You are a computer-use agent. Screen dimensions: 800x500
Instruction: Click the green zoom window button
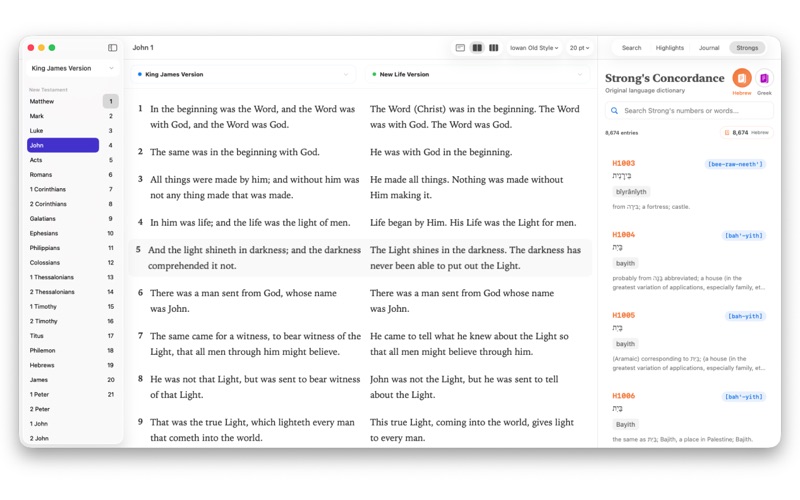(x=52, y=47)
